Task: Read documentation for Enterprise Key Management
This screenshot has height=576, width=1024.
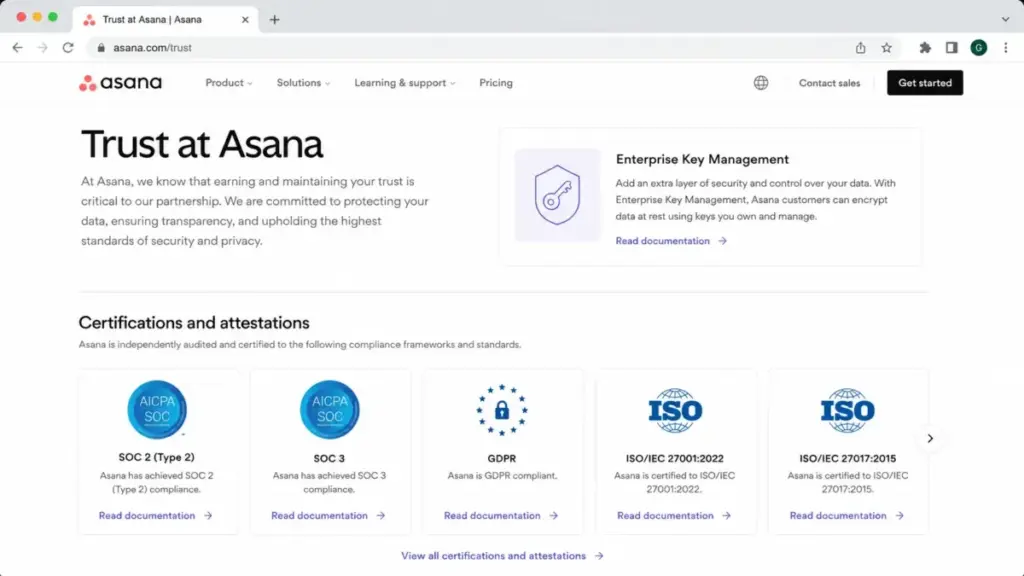Action: [x=671, y=241]
